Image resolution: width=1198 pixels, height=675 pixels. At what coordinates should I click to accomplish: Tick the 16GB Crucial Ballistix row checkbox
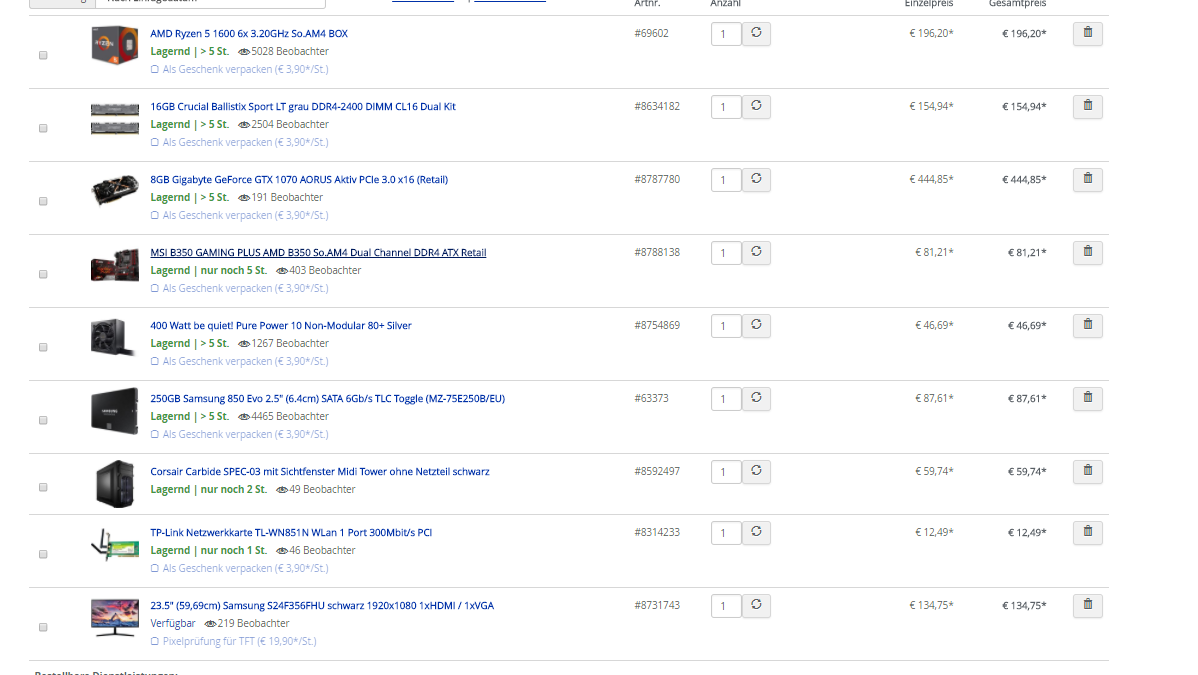coord(43,128)
